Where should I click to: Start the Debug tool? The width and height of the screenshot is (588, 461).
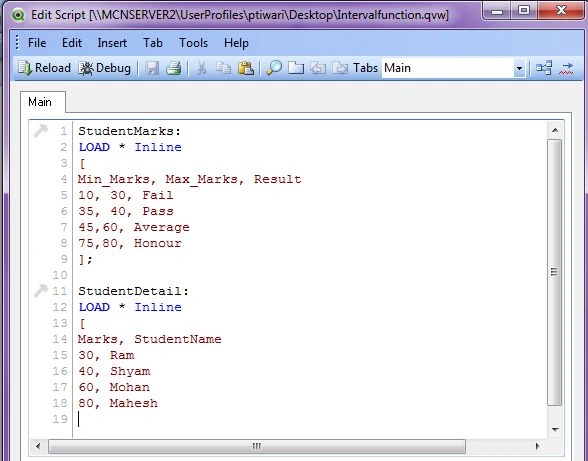point(105,68)
